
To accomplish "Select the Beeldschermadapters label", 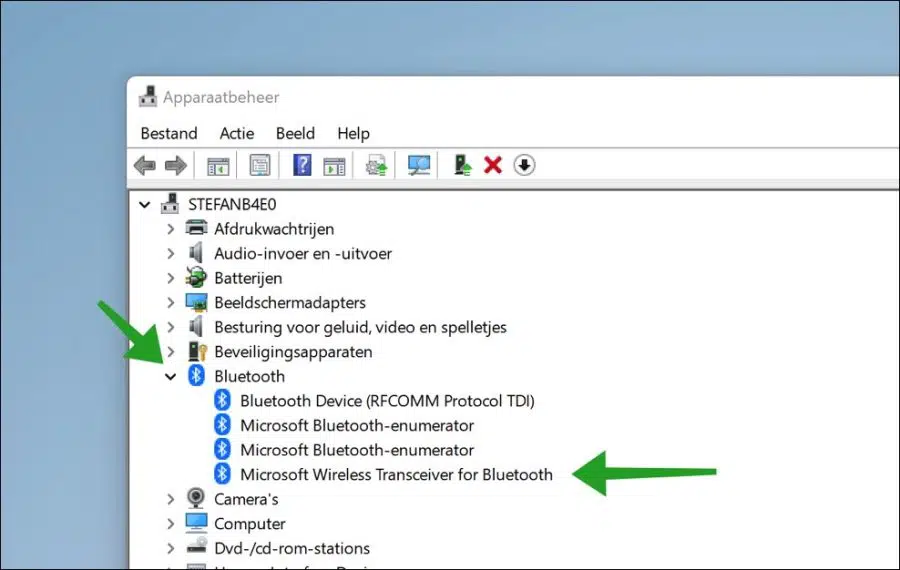I will (x=290, y=303).
